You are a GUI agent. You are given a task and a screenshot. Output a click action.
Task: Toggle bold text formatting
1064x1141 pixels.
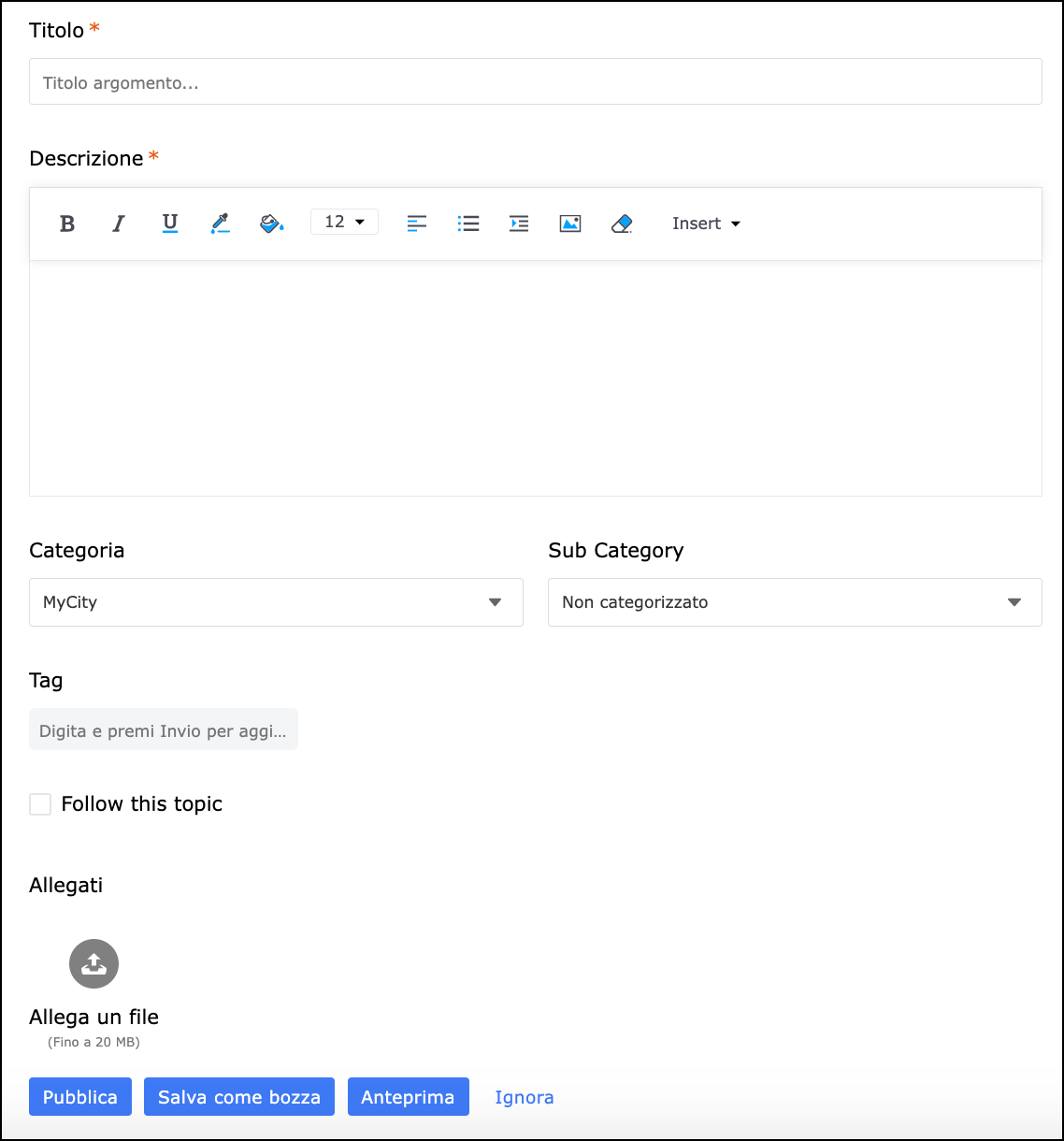coord(67,224)
